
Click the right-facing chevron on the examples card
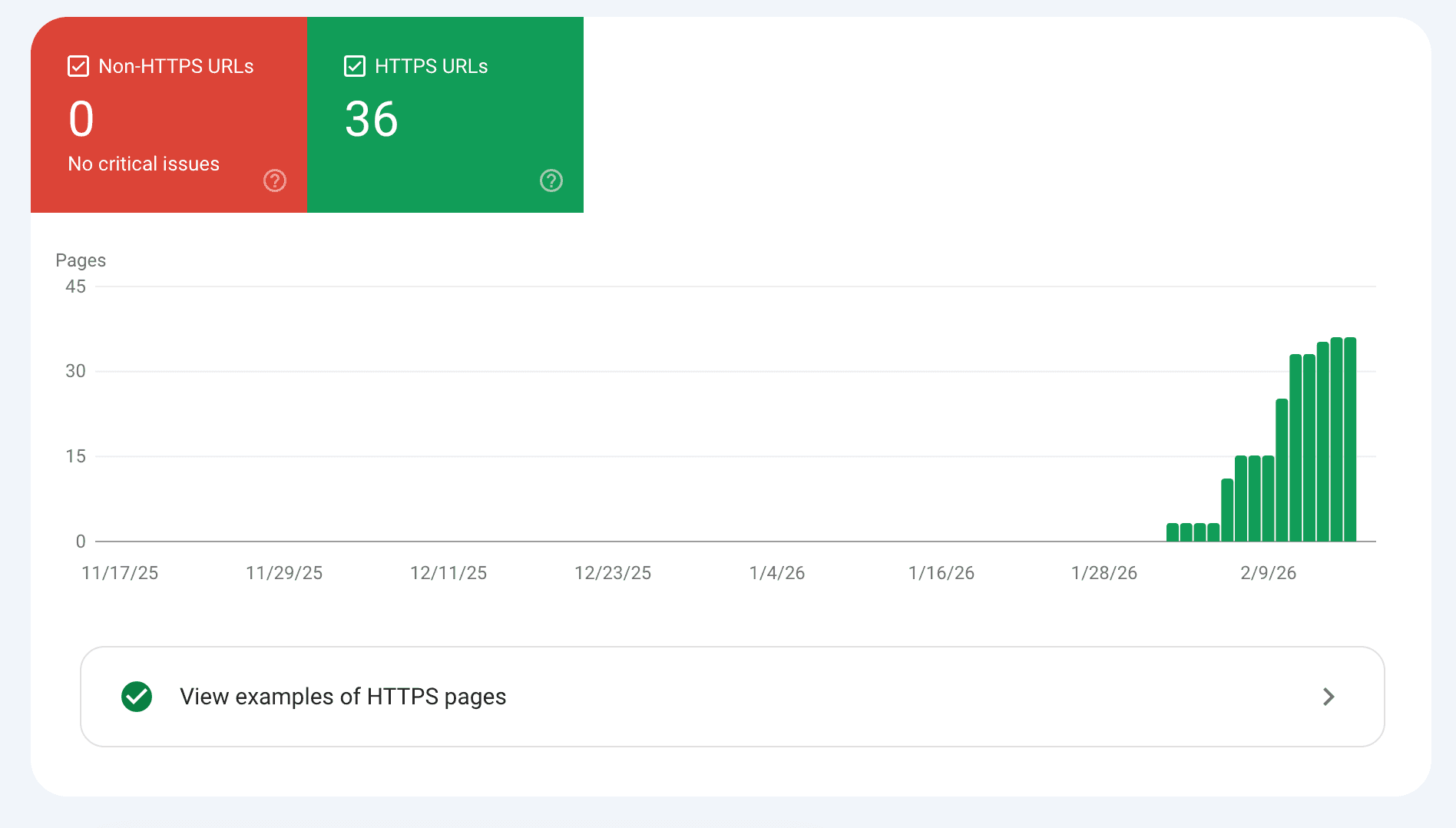1329,697
